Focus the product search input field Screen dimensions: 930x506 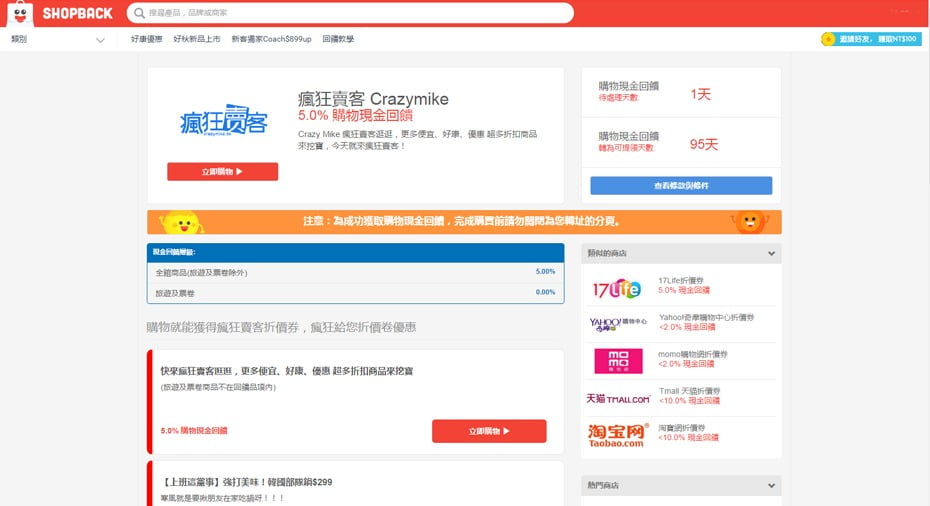[350, 12]
